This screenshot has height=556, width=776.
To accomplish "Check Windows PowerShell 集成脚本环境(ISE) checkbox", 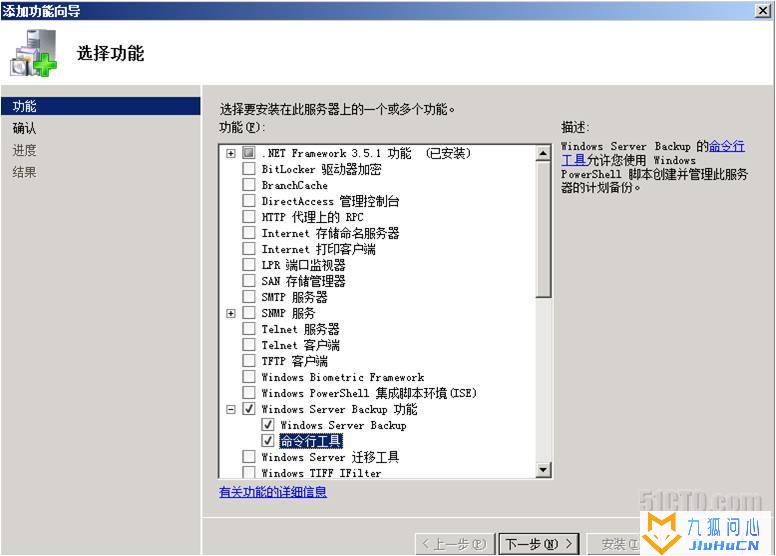I will pyautogui.click(x=249, y=393).
